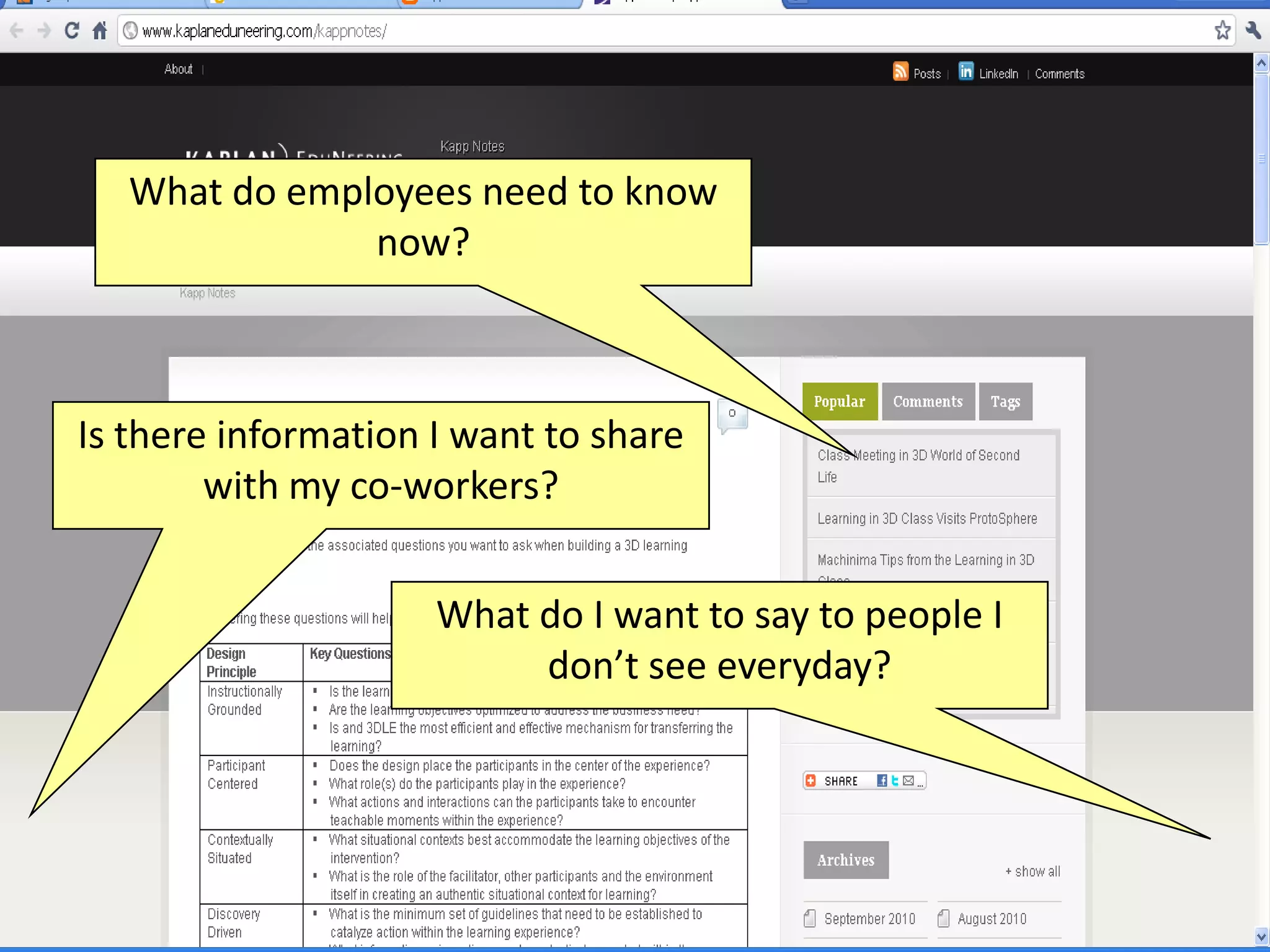Click the Twitter icon in Share bar
1270x952 pixels.
pos(895,781)
